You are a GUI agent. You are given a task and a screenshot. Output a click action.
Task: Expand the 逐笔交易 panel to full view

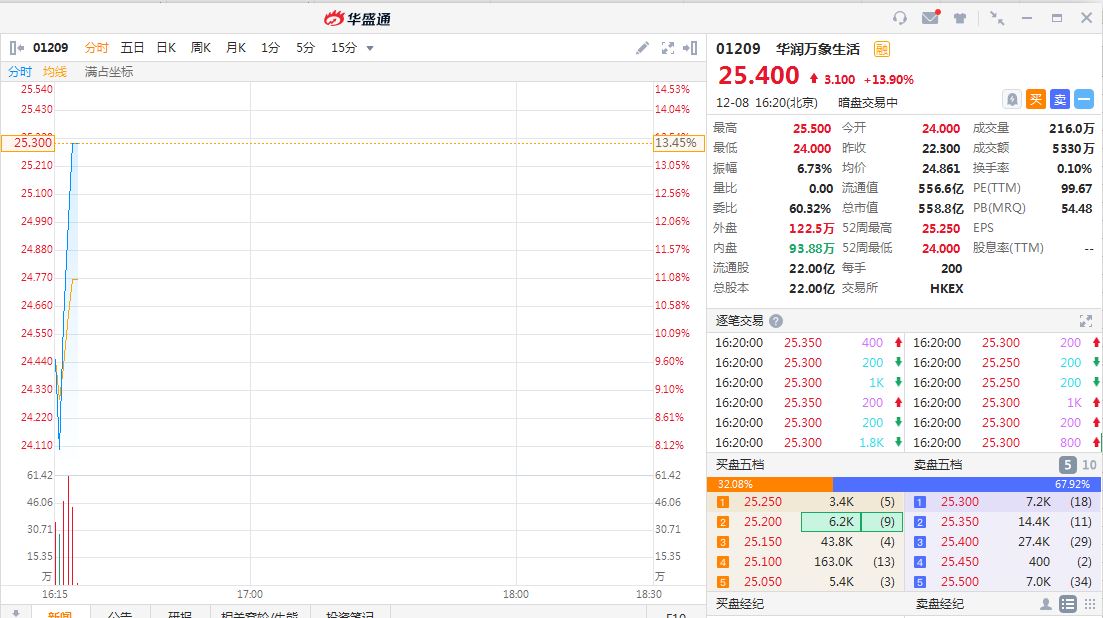[1086, 321]
